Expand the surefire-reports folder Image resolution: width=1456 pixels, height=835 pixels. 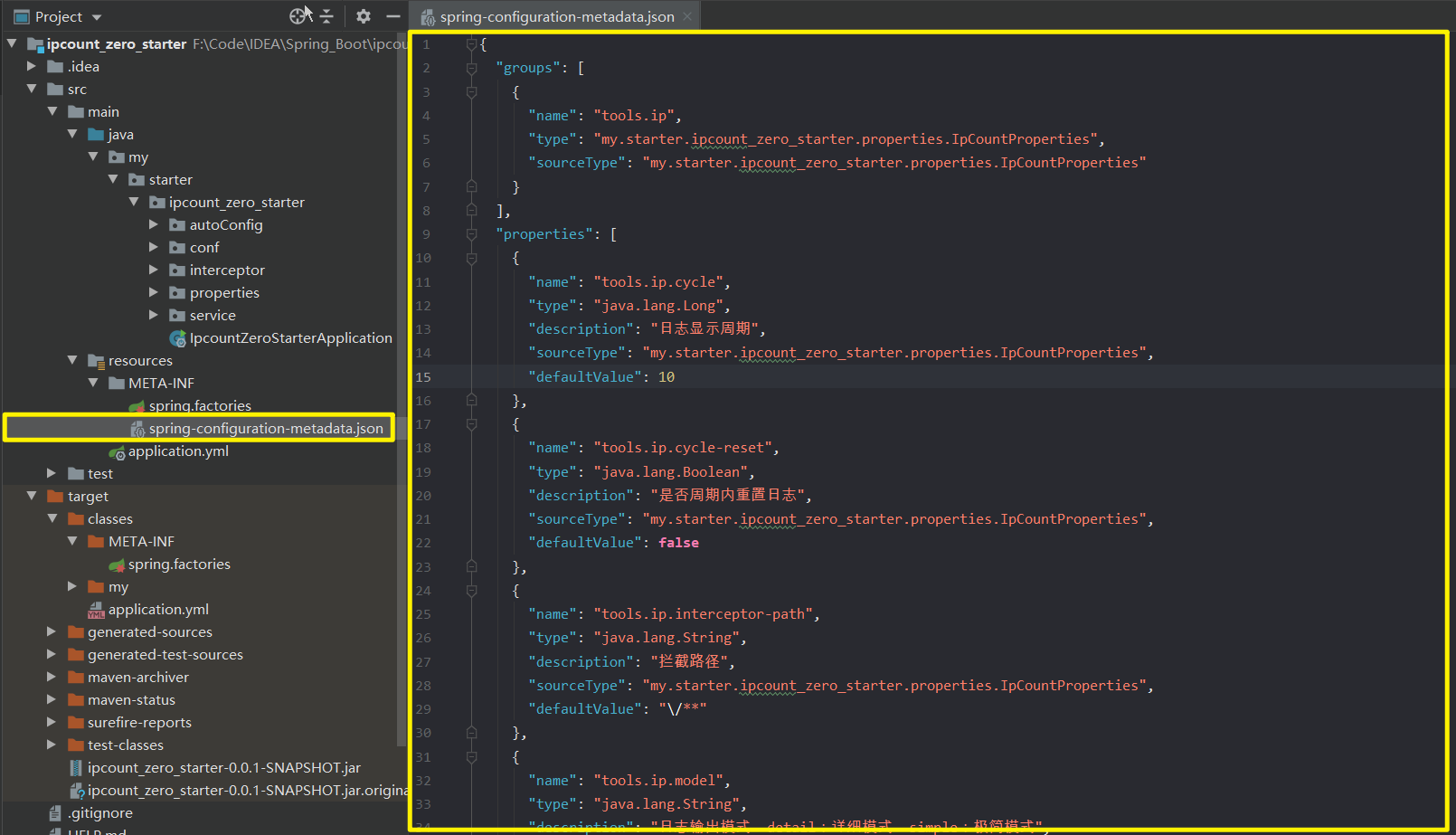(x=52, y=722)
